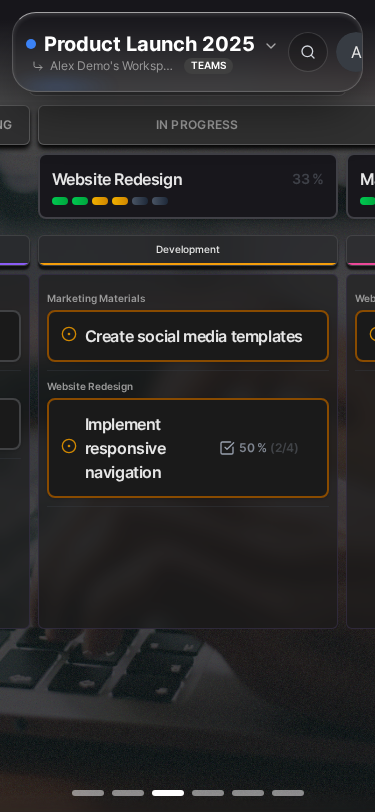The height and width of the screenshot is (812, 375).
Task: Open the Create social media templates task
Action: coord(188,336)
